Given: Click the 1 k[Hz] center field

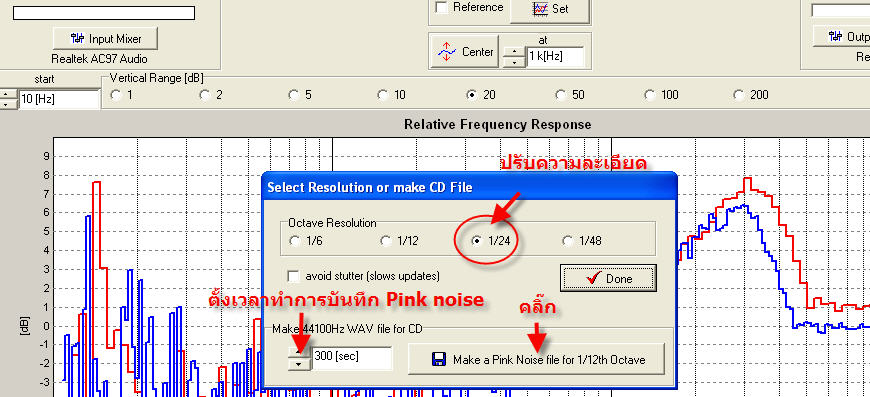Looking at the screenshot, I should pos(555,57).
